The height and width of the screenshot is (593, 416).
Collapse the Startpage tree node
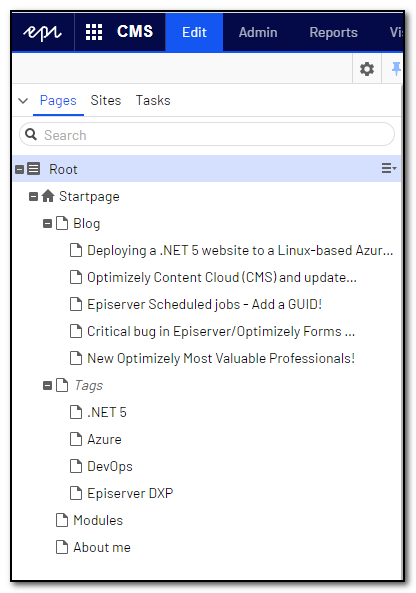[34, 196]
